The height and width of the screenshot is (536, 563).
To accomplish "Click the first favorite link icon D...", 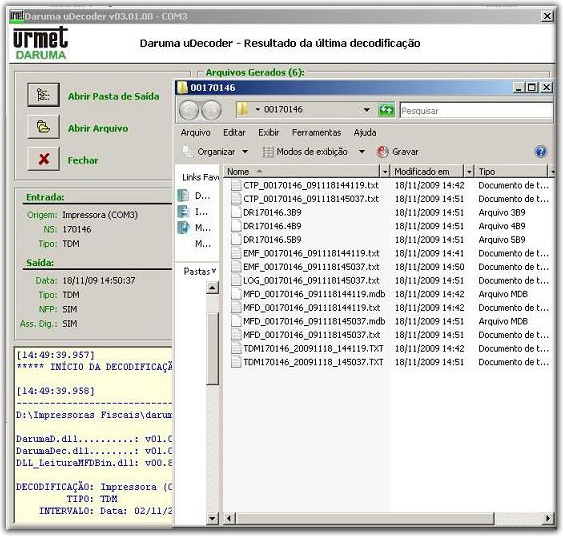I will (183, 195).
